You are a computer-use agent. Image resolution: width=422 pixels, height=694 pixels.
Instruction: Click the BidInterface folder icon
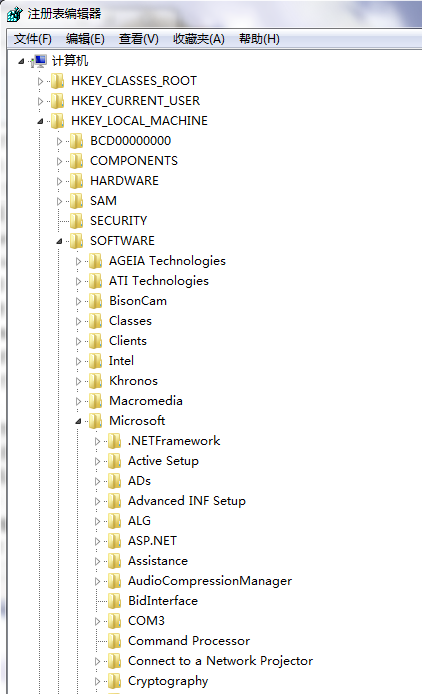tap(114, 601)
